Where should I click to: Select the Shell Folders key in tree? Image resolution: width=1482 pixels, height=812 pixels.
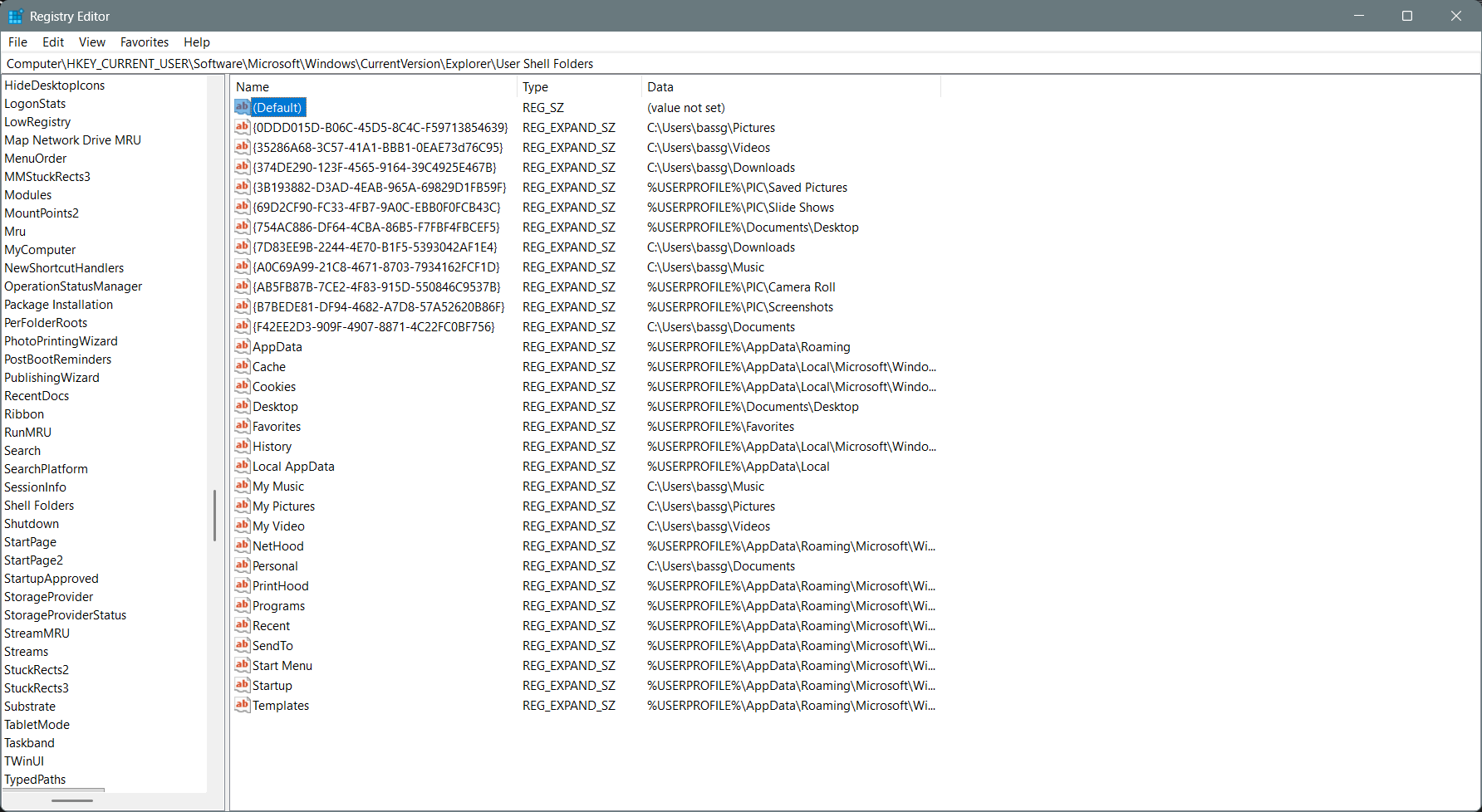point(39,506)
